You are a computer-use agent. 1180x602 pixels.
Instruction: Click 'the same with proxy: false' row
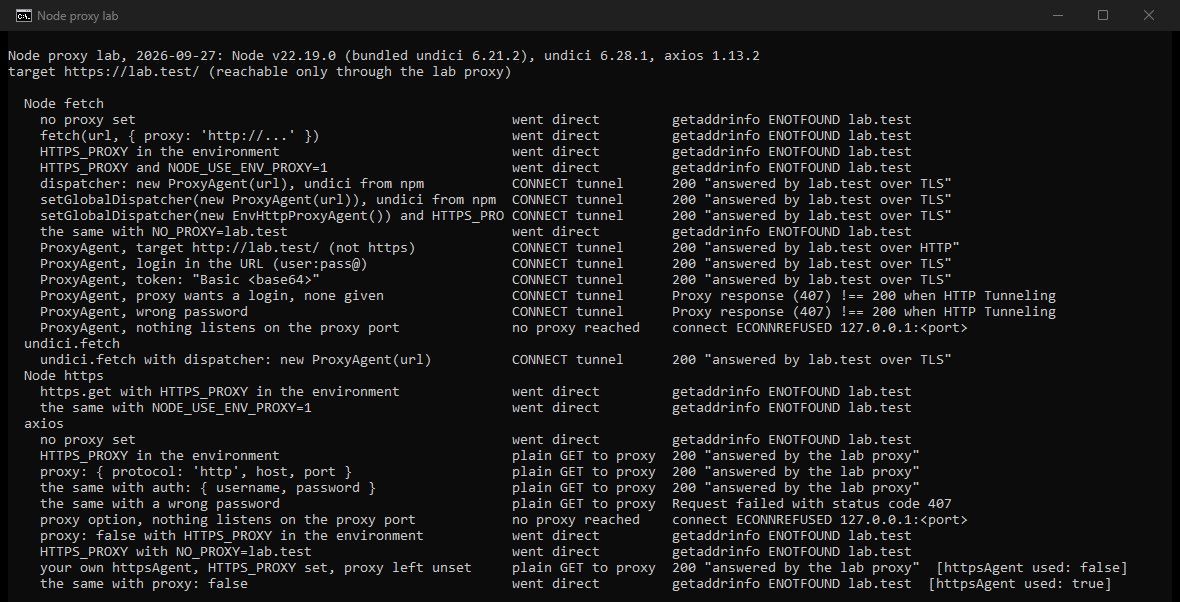(x=576, y=584)
